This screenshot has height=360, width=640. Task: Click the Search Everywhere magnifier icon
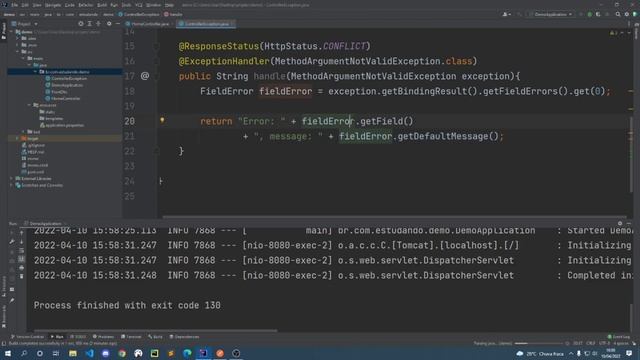618,15
